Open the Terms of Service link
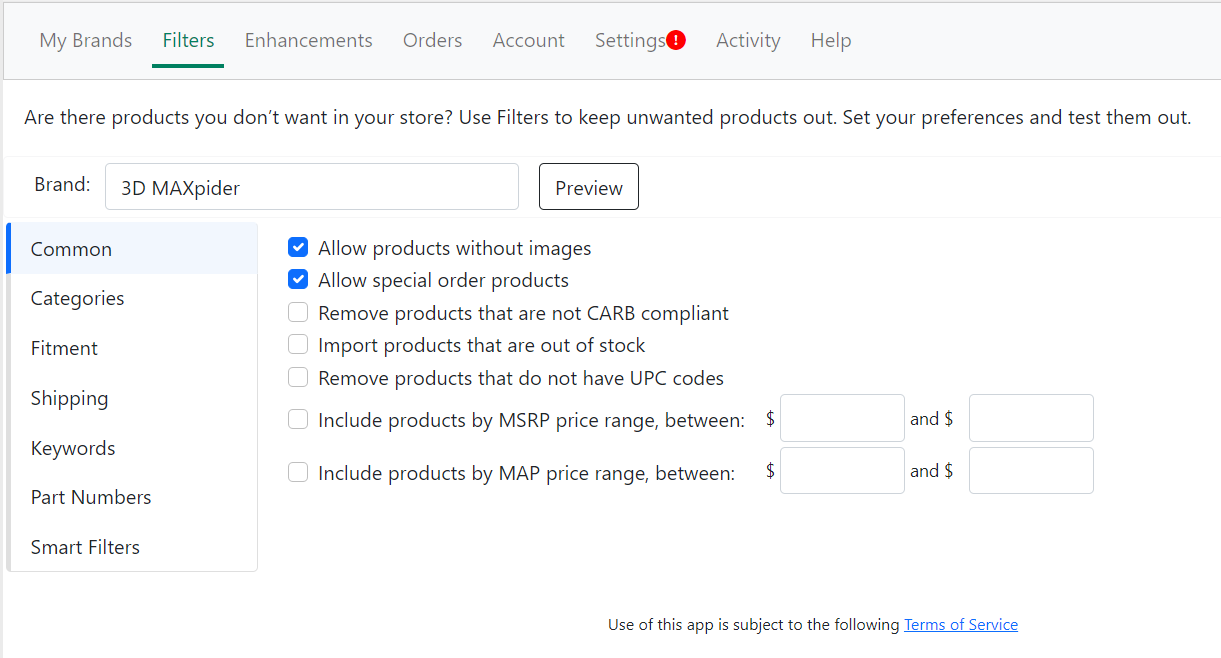 960,625
